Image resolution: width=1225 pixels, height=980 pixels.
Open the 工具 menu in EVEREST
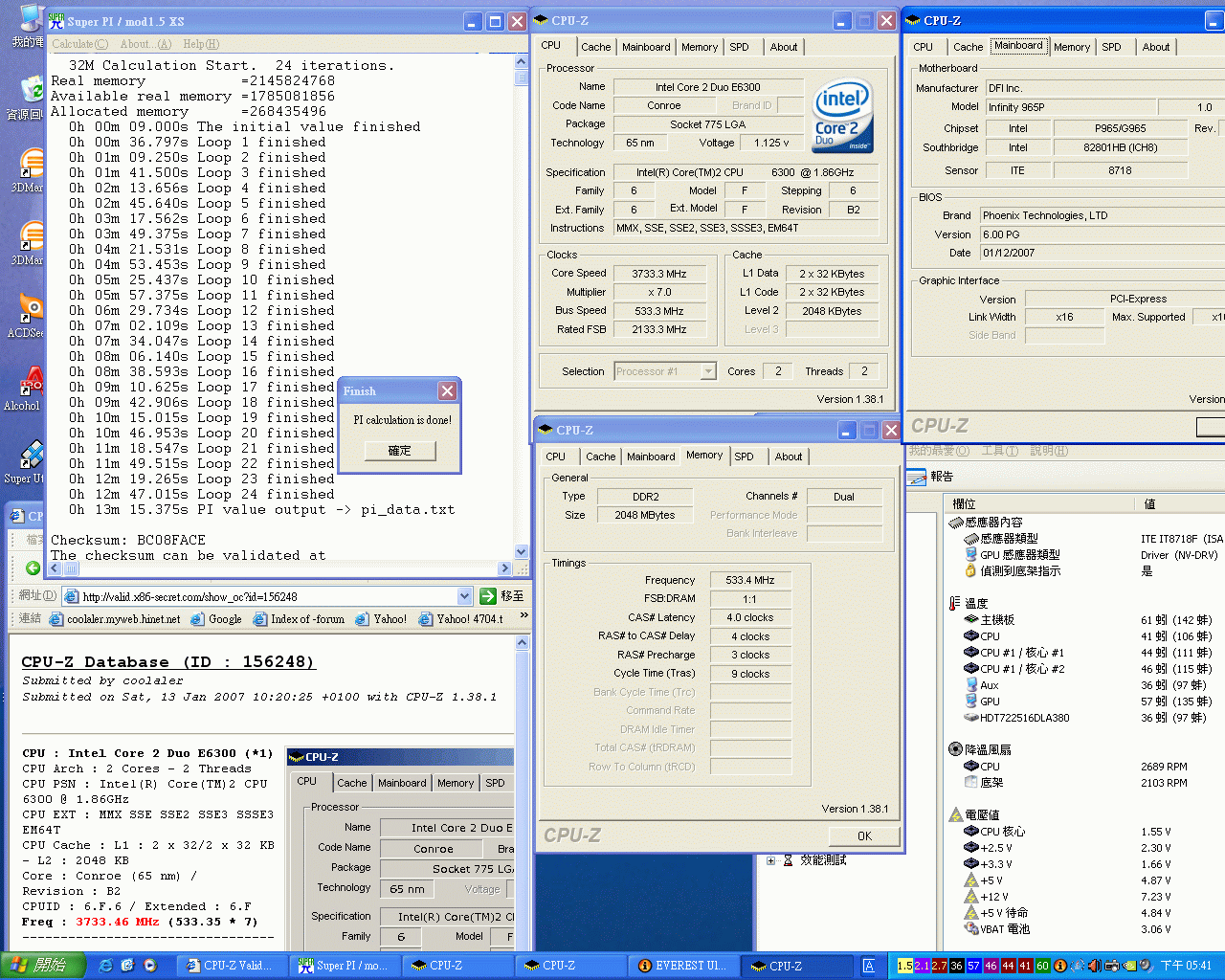999,451
